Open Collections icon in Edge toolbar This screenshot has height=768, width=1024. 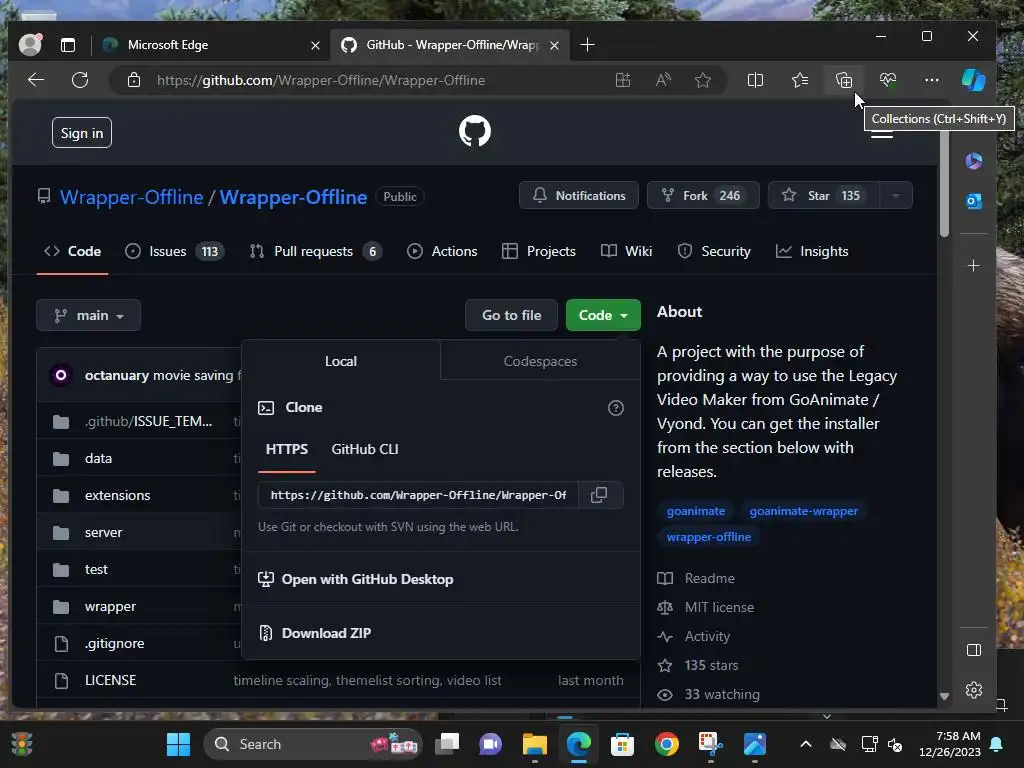point(844,80)
